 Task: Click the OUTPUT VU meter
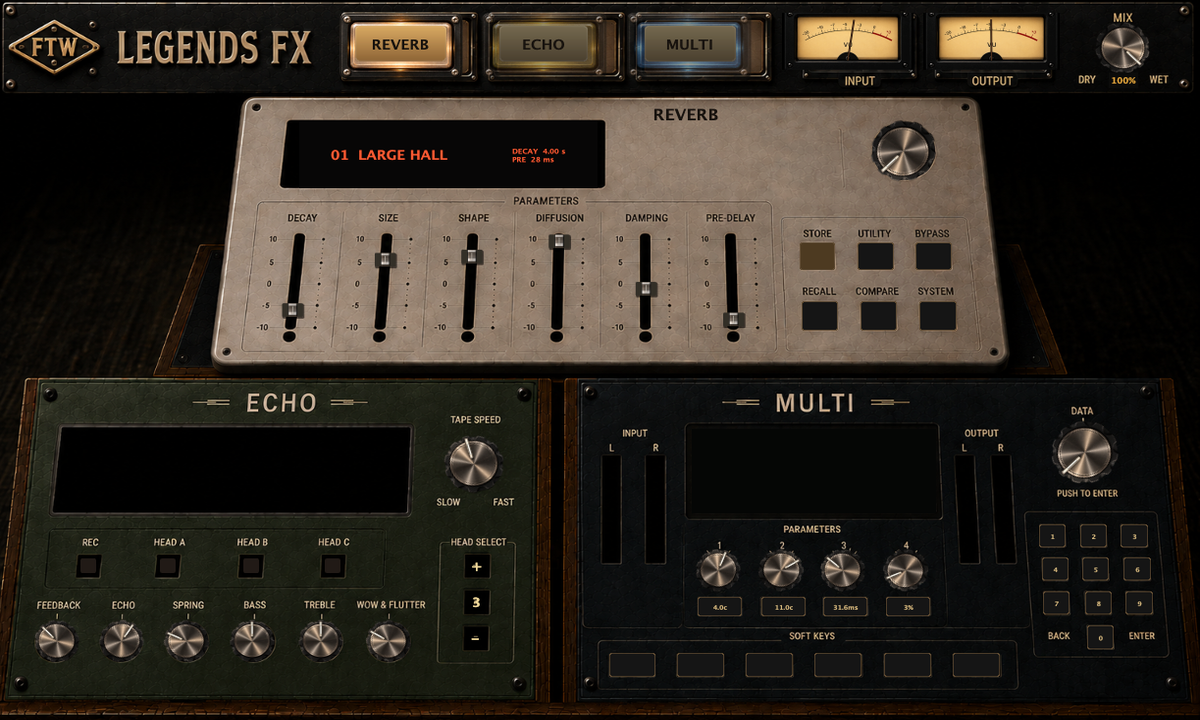coord(992,42)
